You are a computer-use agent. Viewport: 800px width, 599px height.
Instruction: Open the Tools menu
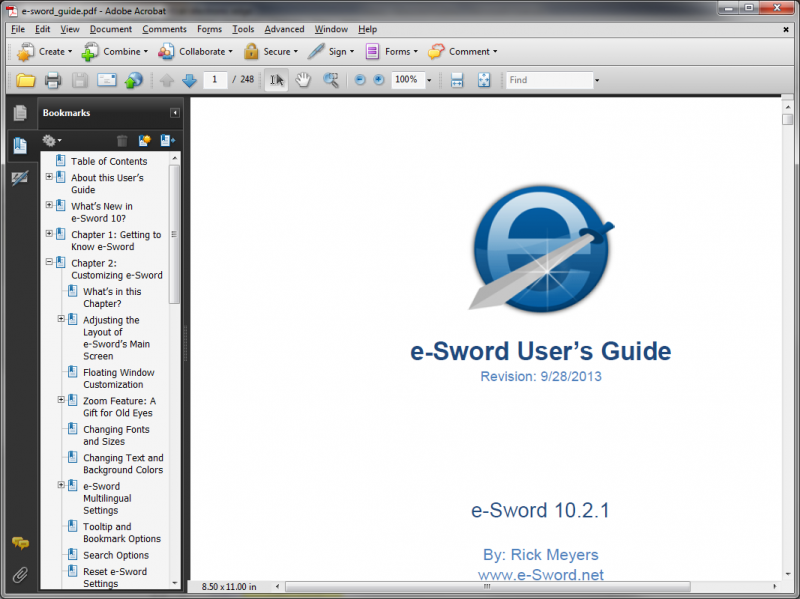pos(243,30)
